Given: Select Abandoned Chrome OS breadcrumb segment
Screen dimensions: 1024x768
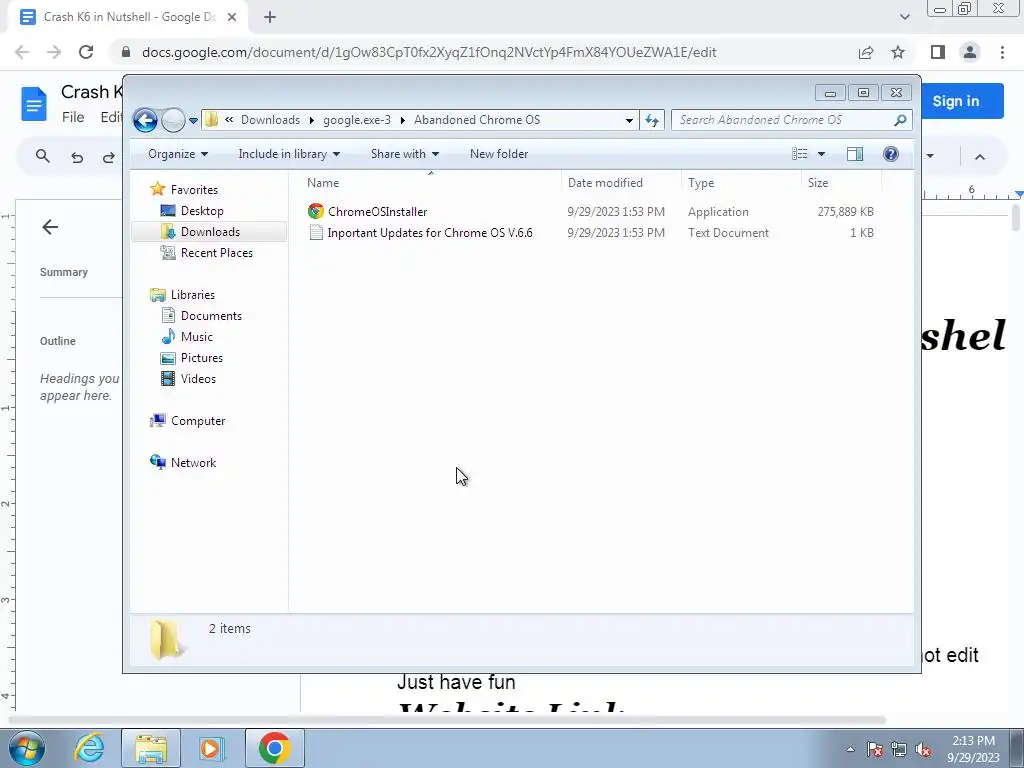Looking at the screenshot, I should [477, 120].
